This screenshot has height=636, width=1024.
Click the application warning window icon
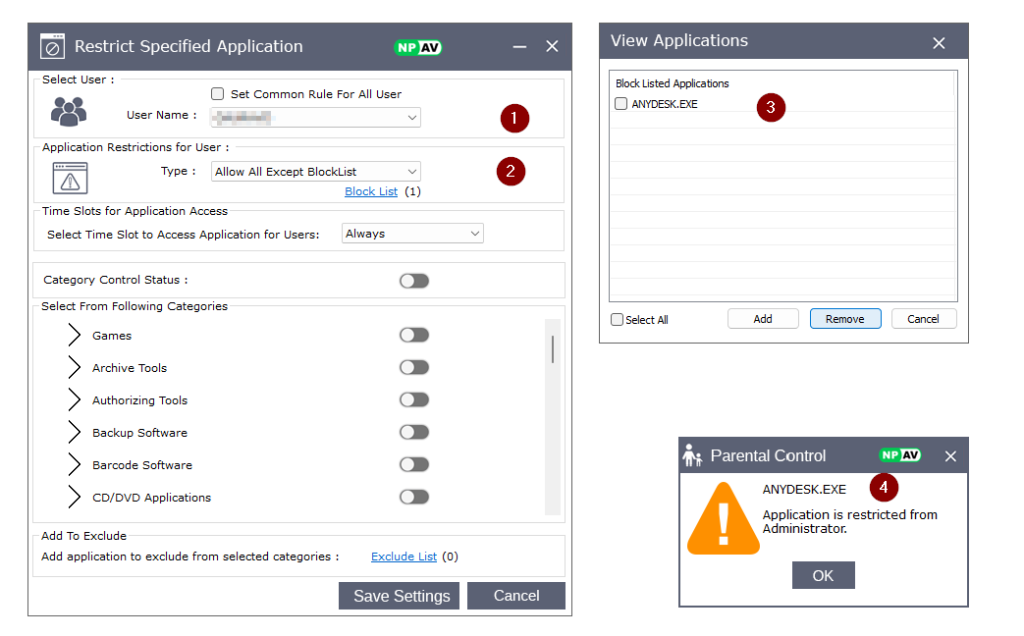(70, 178)
